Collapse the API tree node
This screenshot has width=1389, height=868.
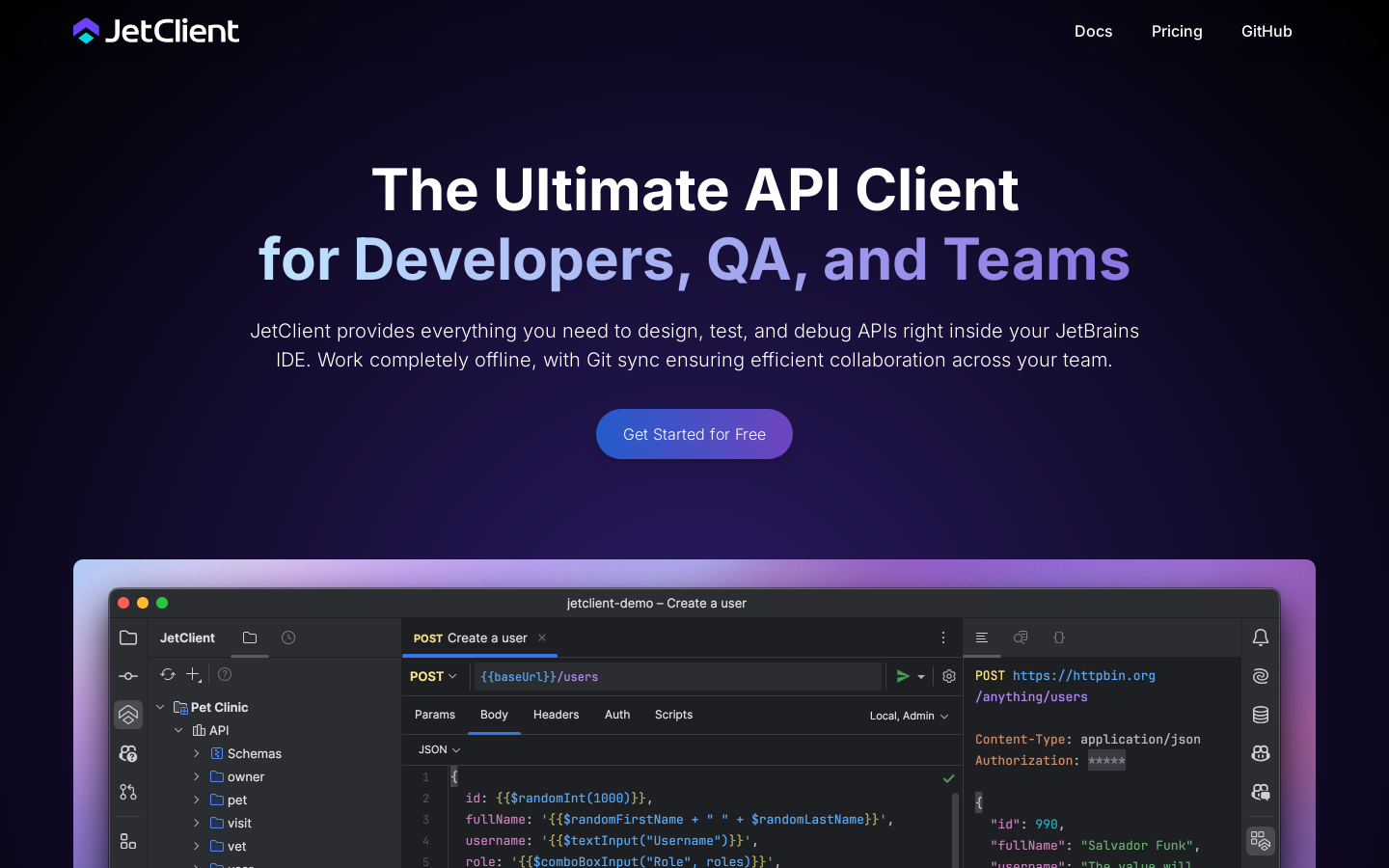[x=178, y=730]
